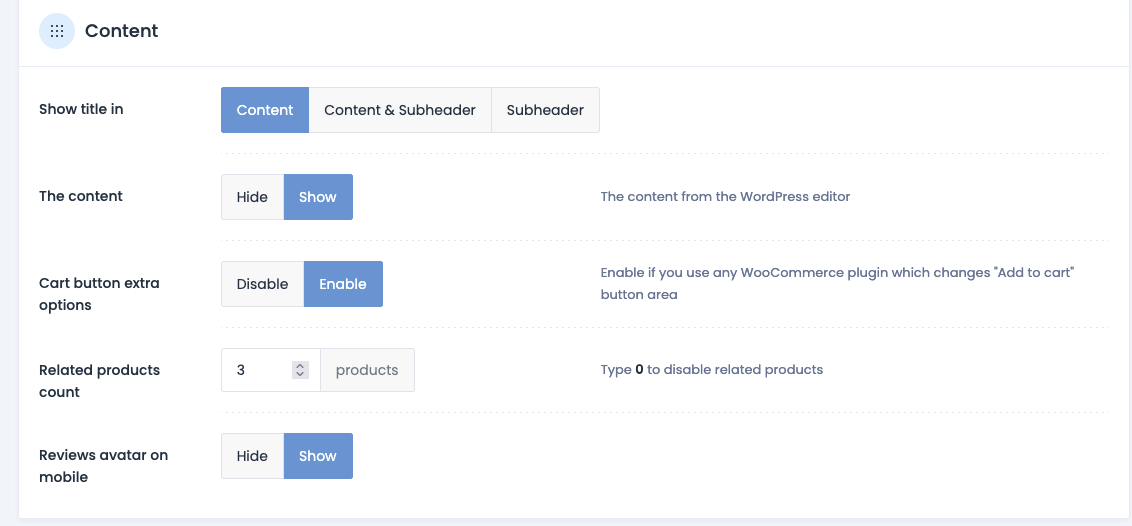The image size is (1132, 526).
Task: Increase related products count with up arrow
Action: (x=300, y=366)
